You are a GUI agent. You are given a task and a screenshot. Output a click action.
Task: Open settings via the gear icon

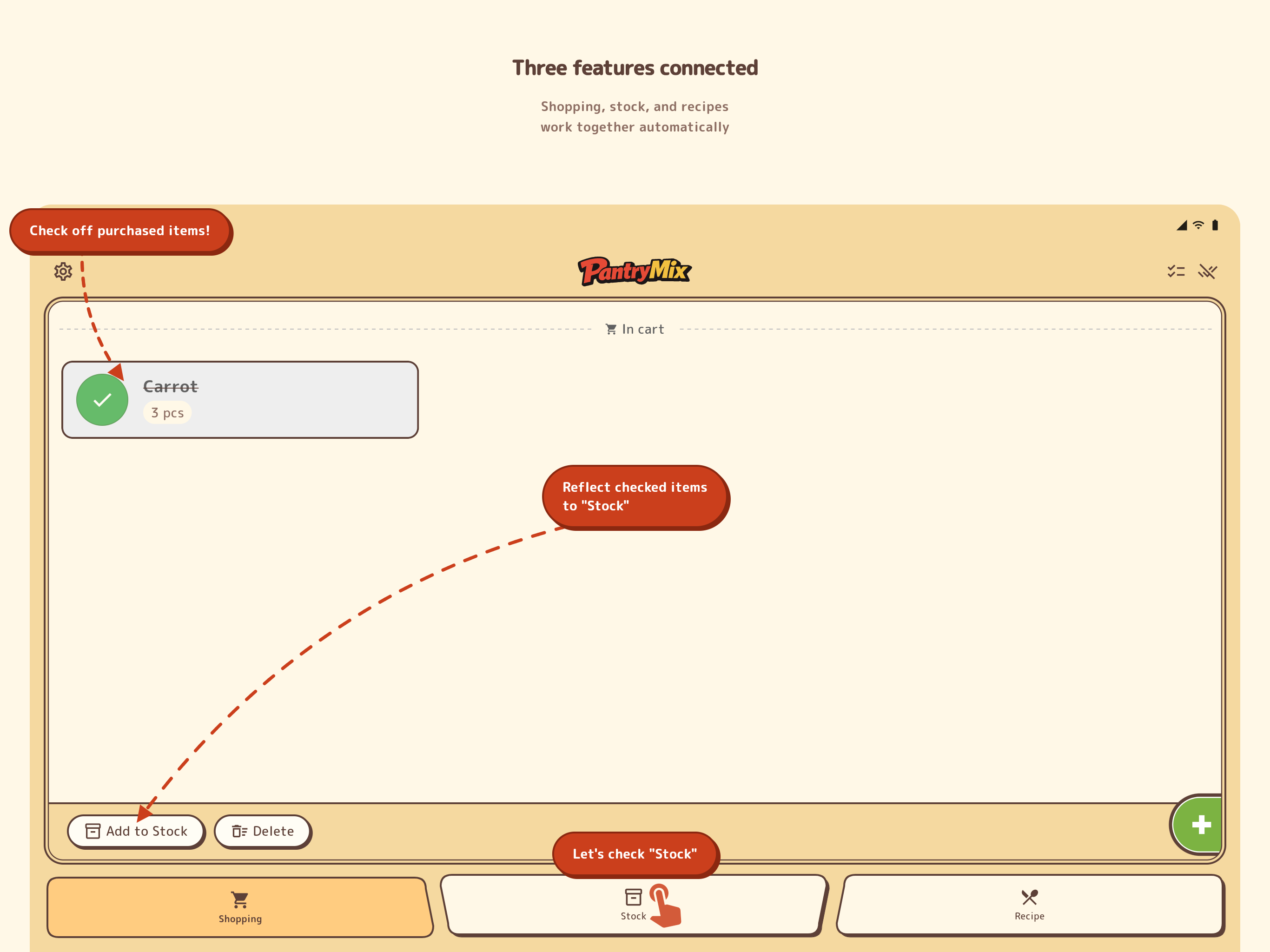point(63,271)
